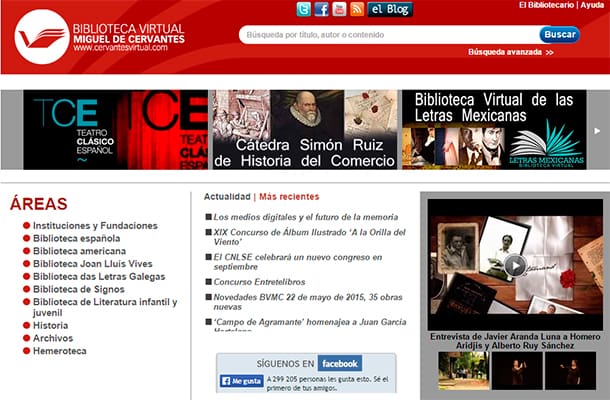Open Biblioteca de Signos area
Image resolution: width=610 pixels, height=400 pixels.
click(79, 289)
